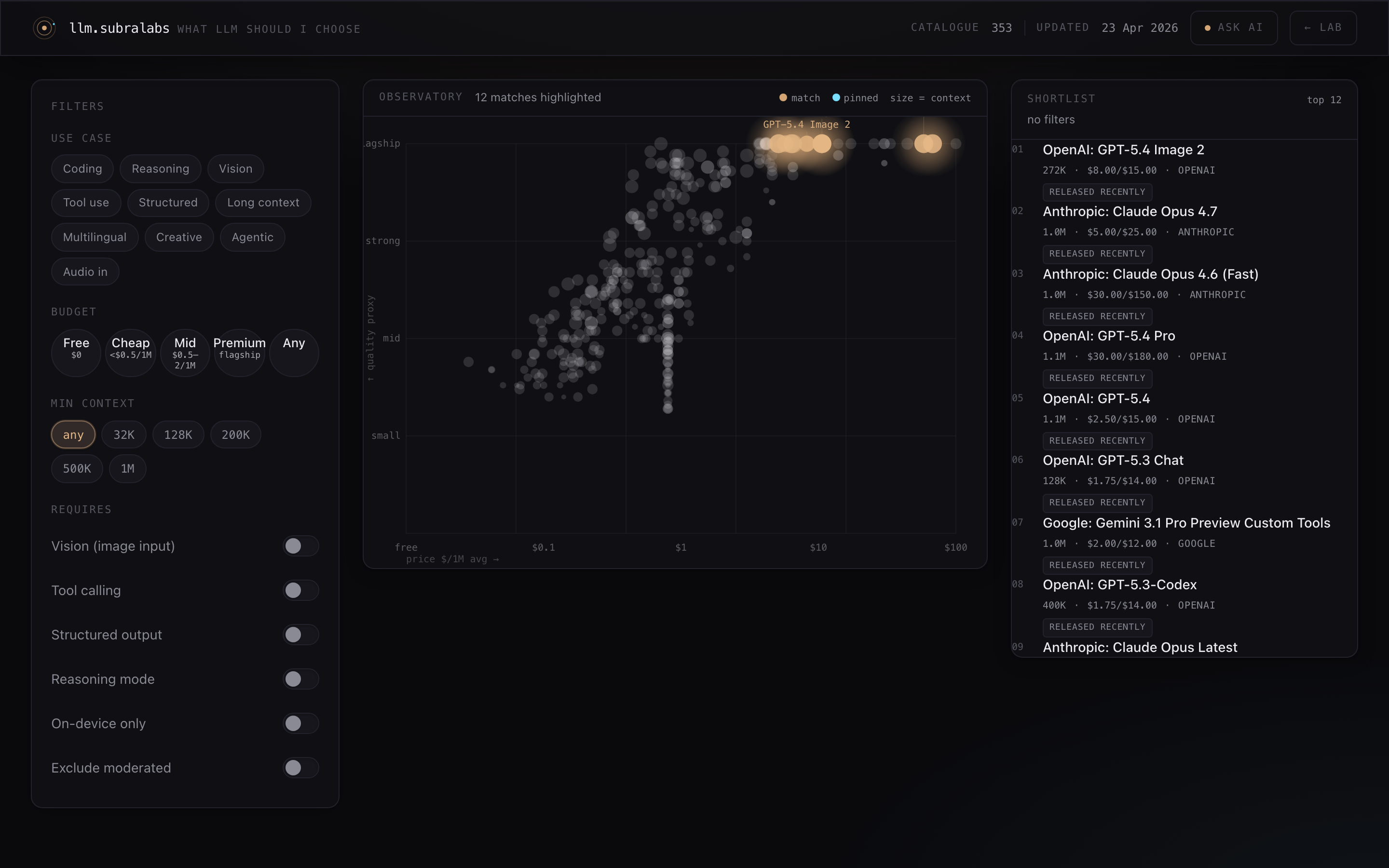Select the Agentic chip
The width and height of the screenshot is (1389, 868).
pos(252,237)
